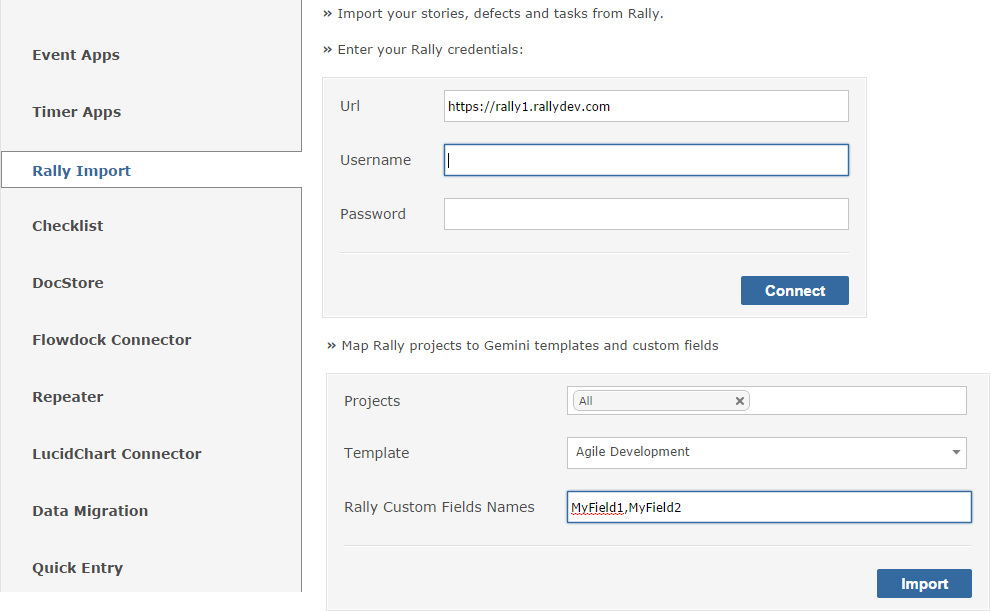Click into the Username field
This screenshot has width=990, height=611.
click(646, 160)
